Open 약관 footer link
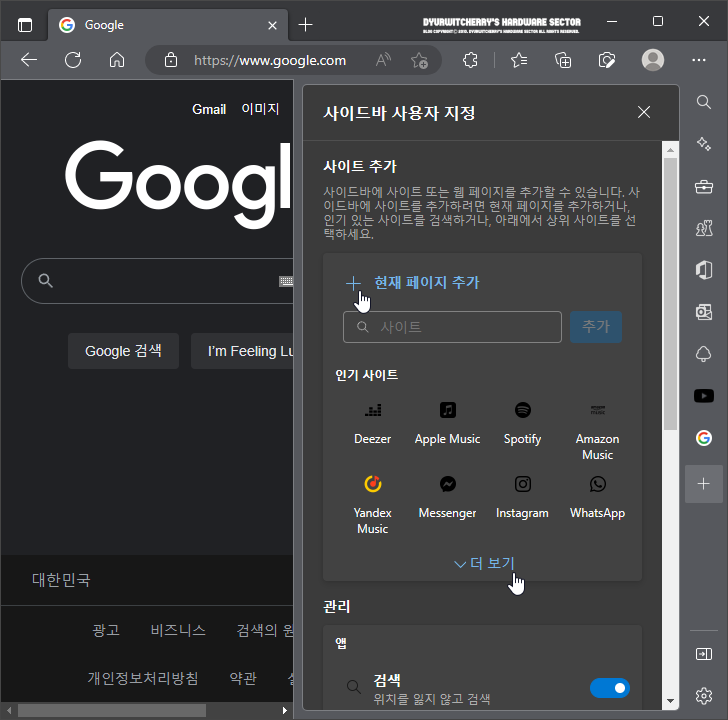Viewport: 728px width, 720px height. point(243,678)
